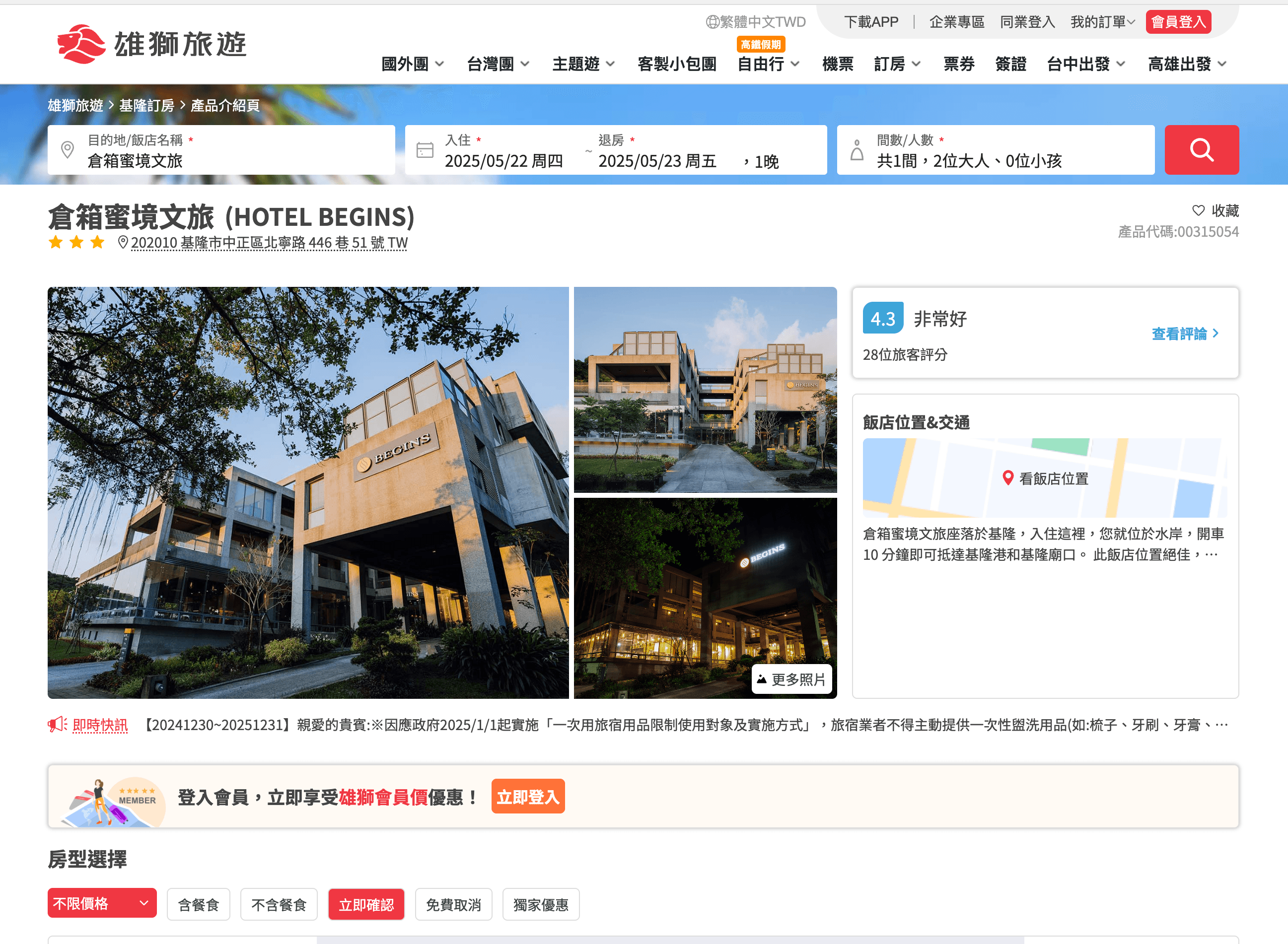The image size is (1288, 944).
Task: Open the large daytime hotel photo
Action: pyautogui.click(x=308, y=492)
